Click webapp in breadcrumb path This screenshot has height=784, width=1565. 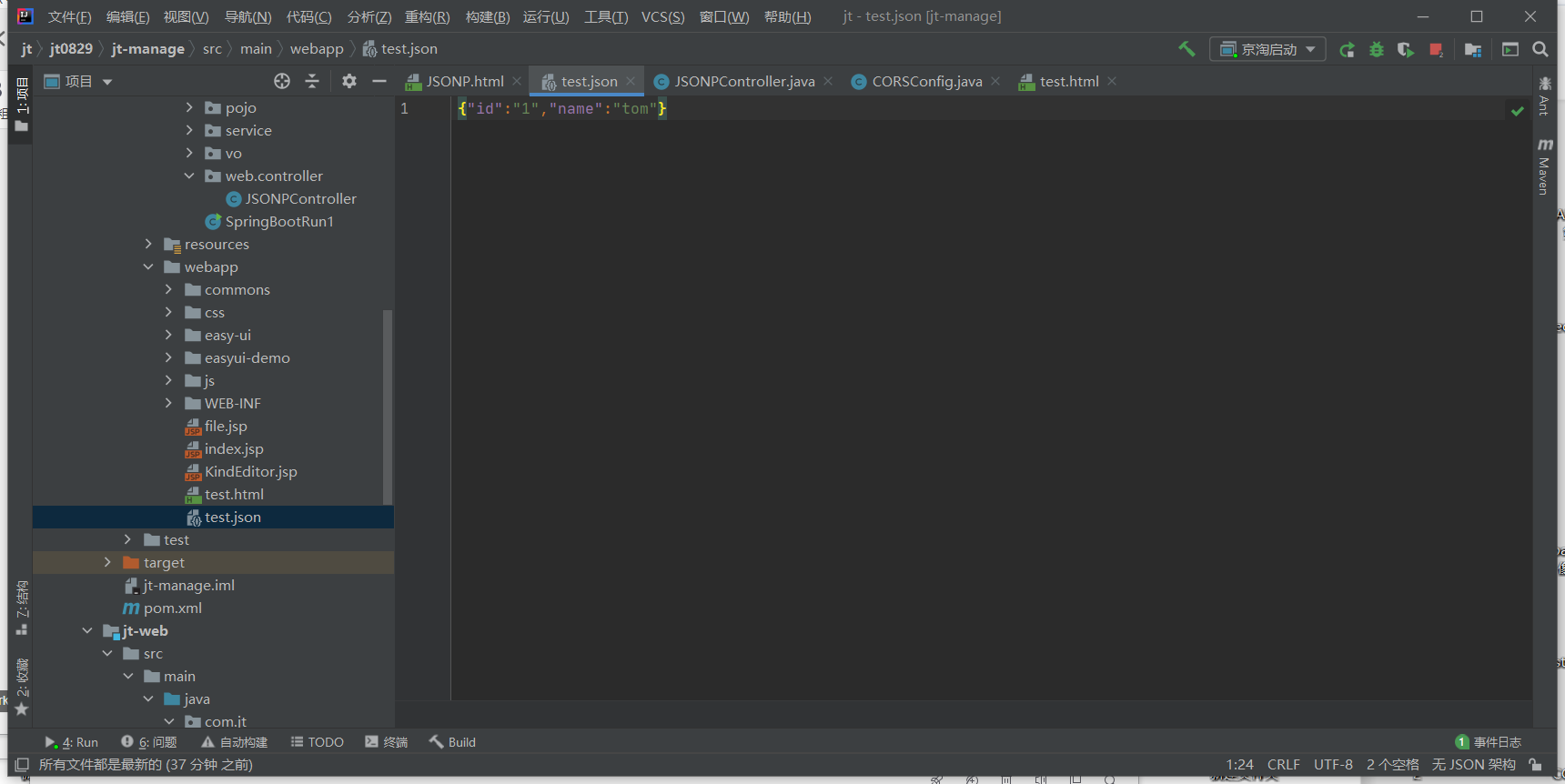pos(317,49)
